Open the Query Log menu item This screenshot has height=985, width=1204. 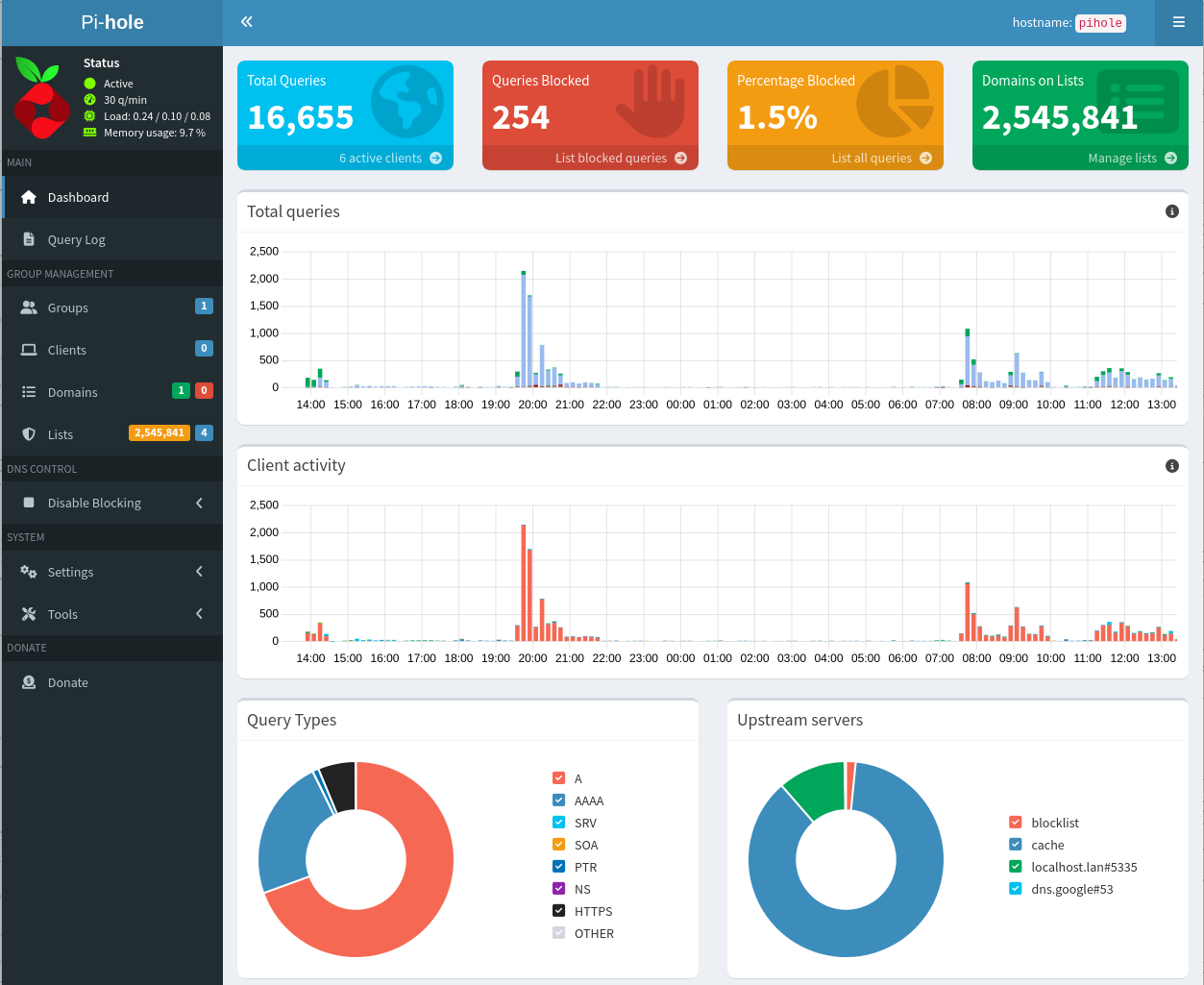click(112, 239)
